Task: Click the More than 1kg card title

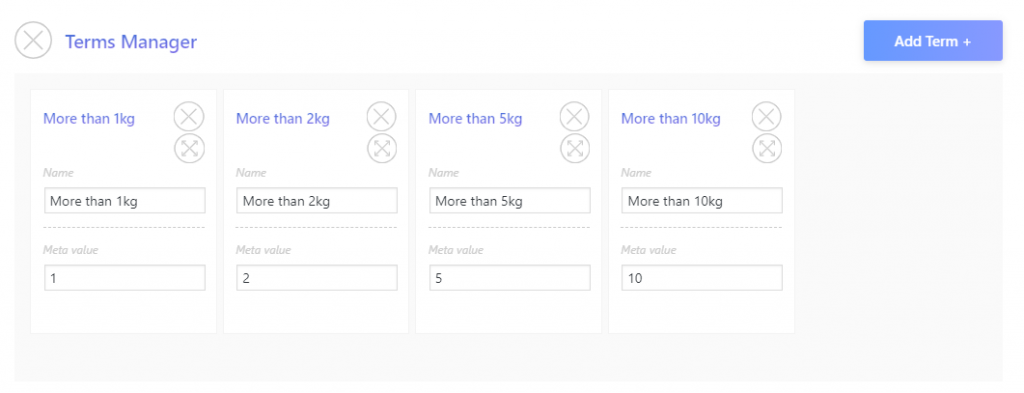Action: coord(89,119)
